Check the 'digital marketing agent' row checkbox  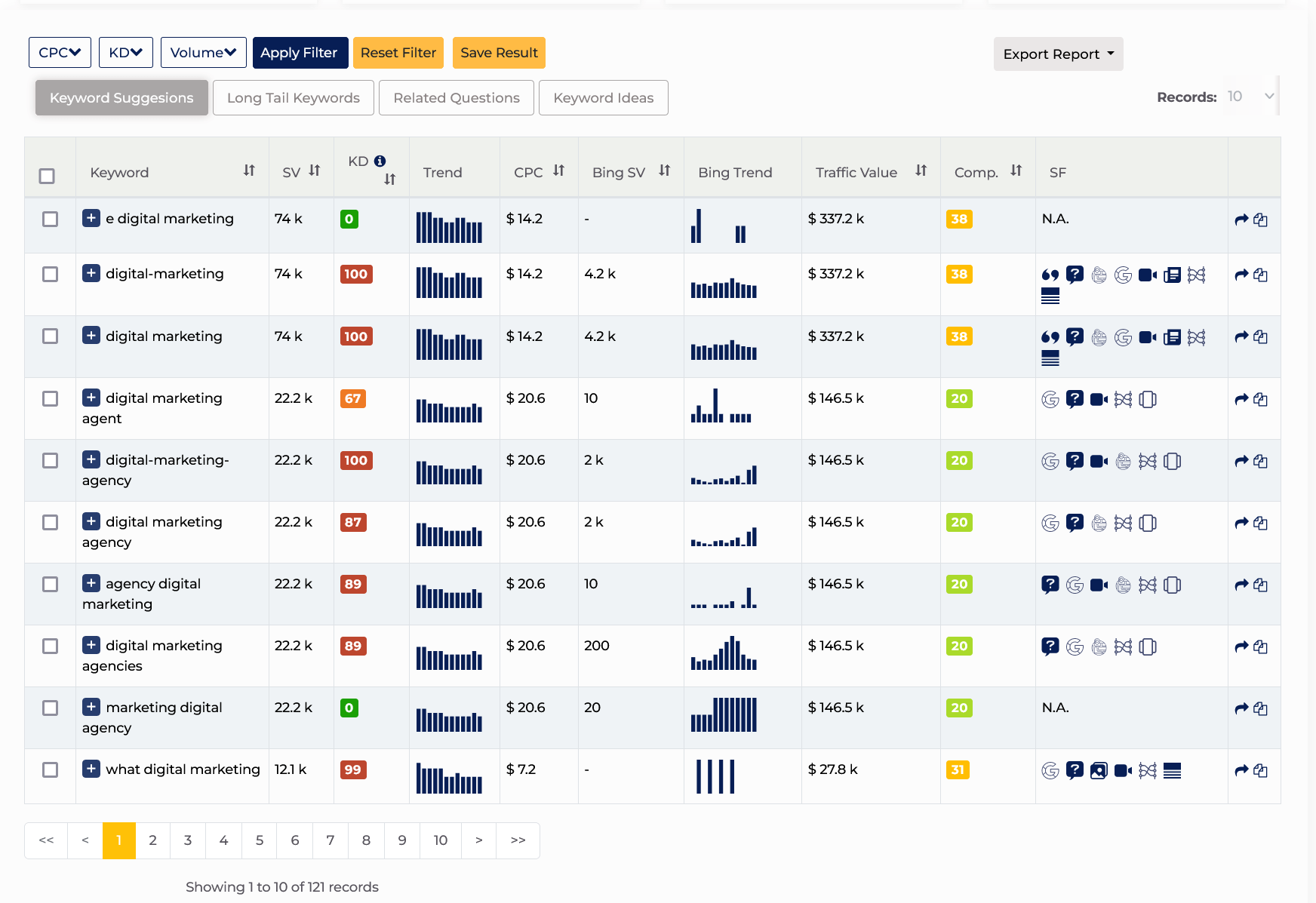50,398
